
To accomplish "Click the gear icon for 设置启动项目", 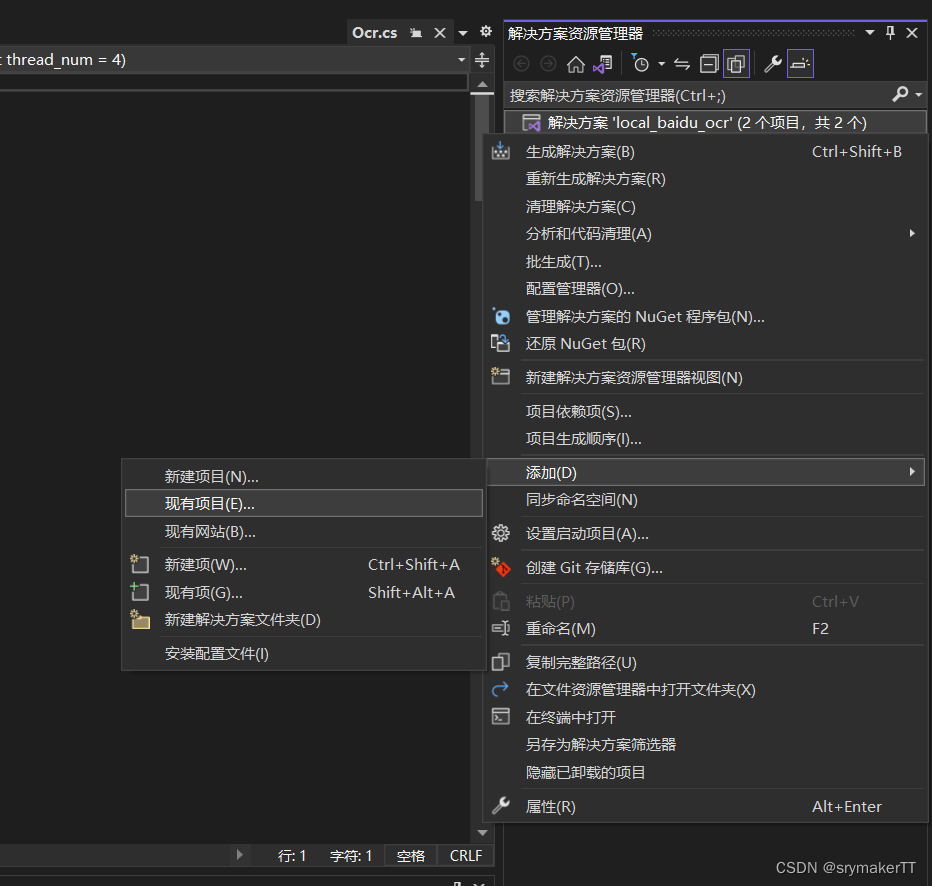I will 500,533.
